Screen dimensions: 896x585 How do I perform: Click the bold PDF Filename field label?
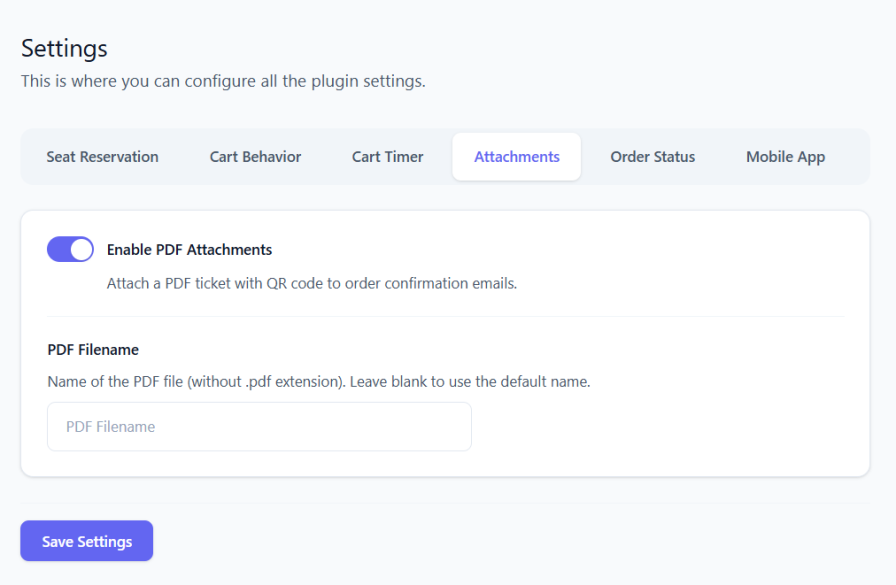(93, 350)
